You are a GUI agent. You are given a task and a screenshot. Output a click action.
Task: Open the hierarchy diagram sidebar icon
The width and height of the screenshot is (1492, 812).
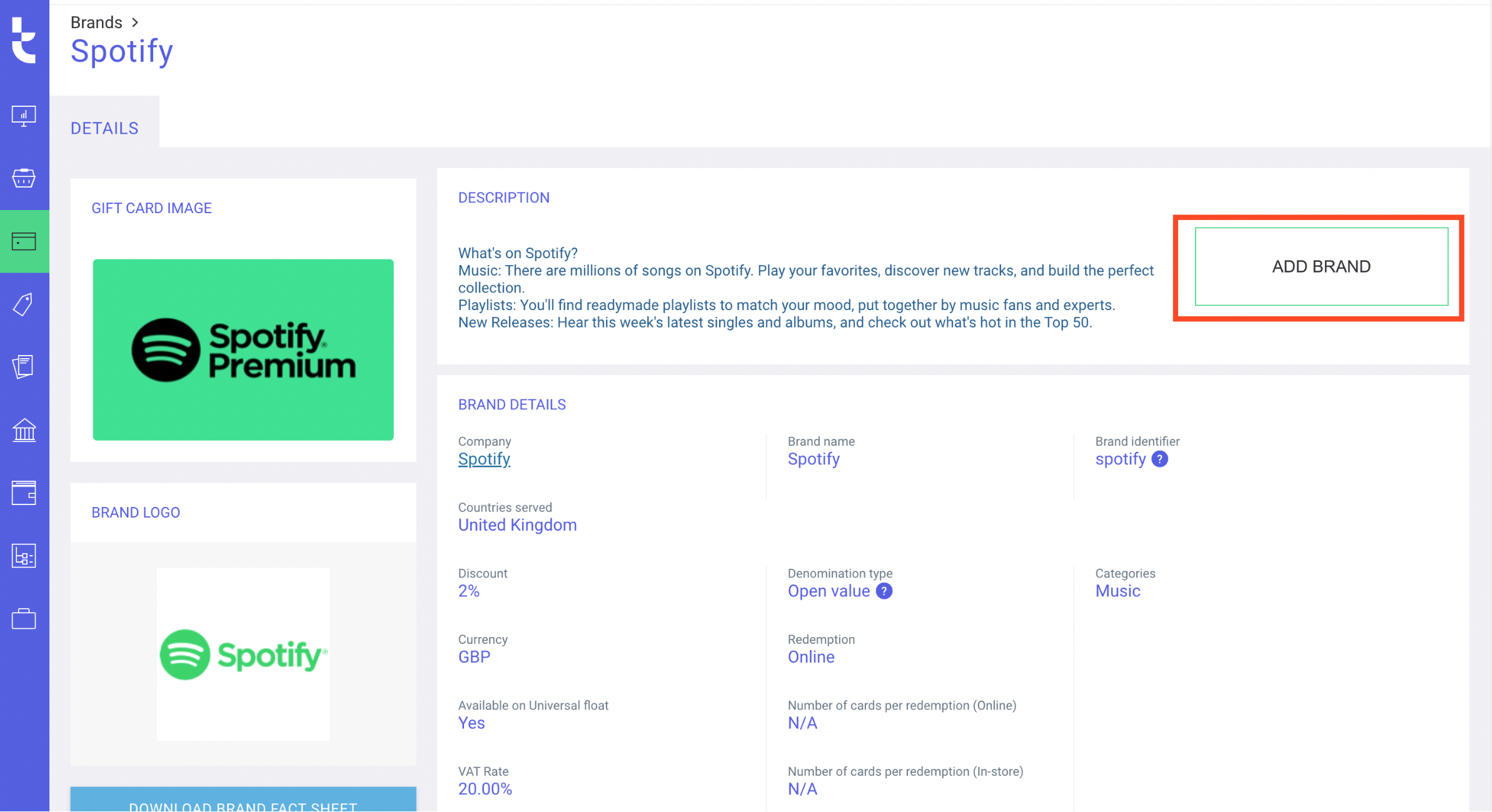click(24, 556)
